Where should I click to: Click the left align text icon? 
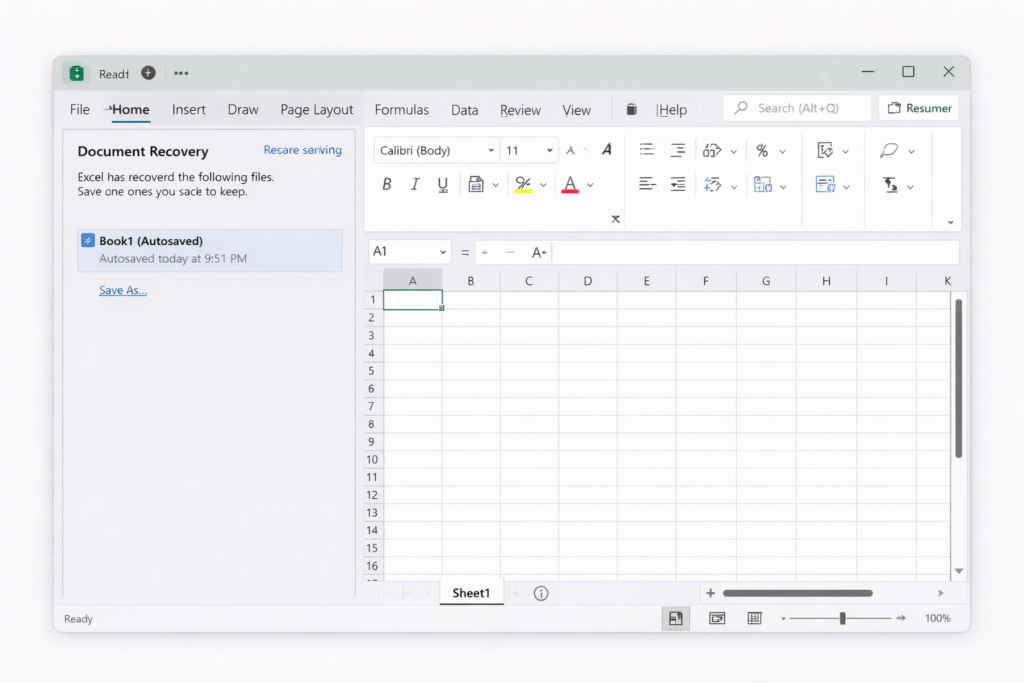(x=647, y=184)
